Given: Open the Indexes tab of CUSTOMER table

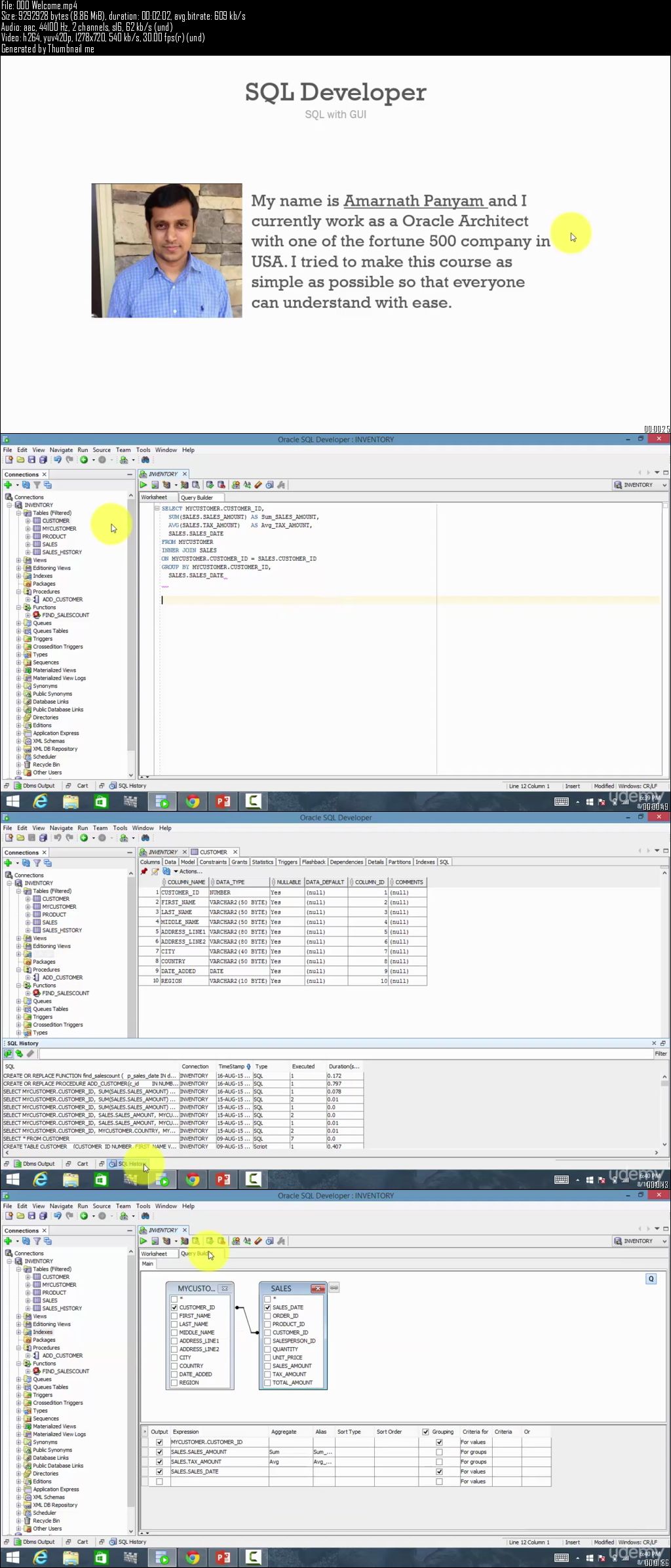Looking at the screenshot, I should (x=425, y=862).
